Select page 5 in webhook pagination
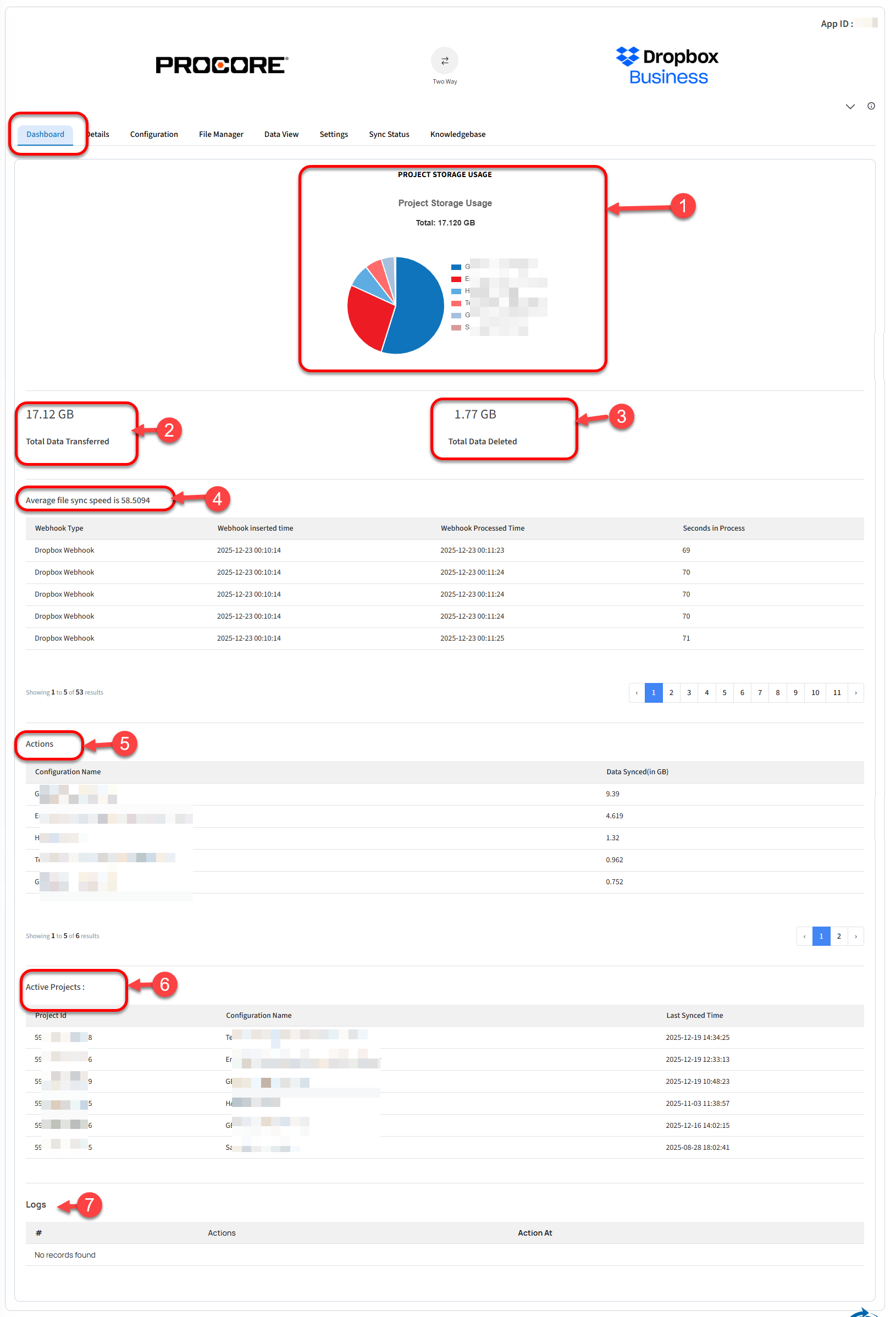Viewport: 896px width, 1317px height. click(x=724, y=692)
